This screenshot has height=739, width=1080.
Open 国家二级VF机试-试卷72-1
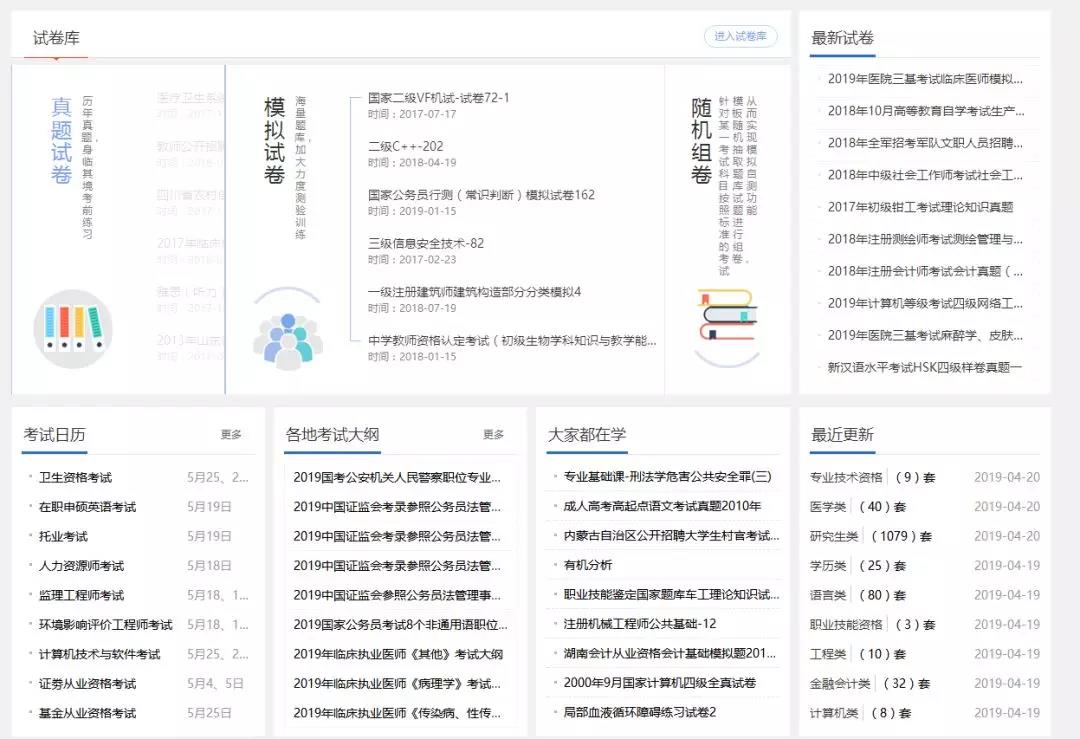tap(439, 98)
